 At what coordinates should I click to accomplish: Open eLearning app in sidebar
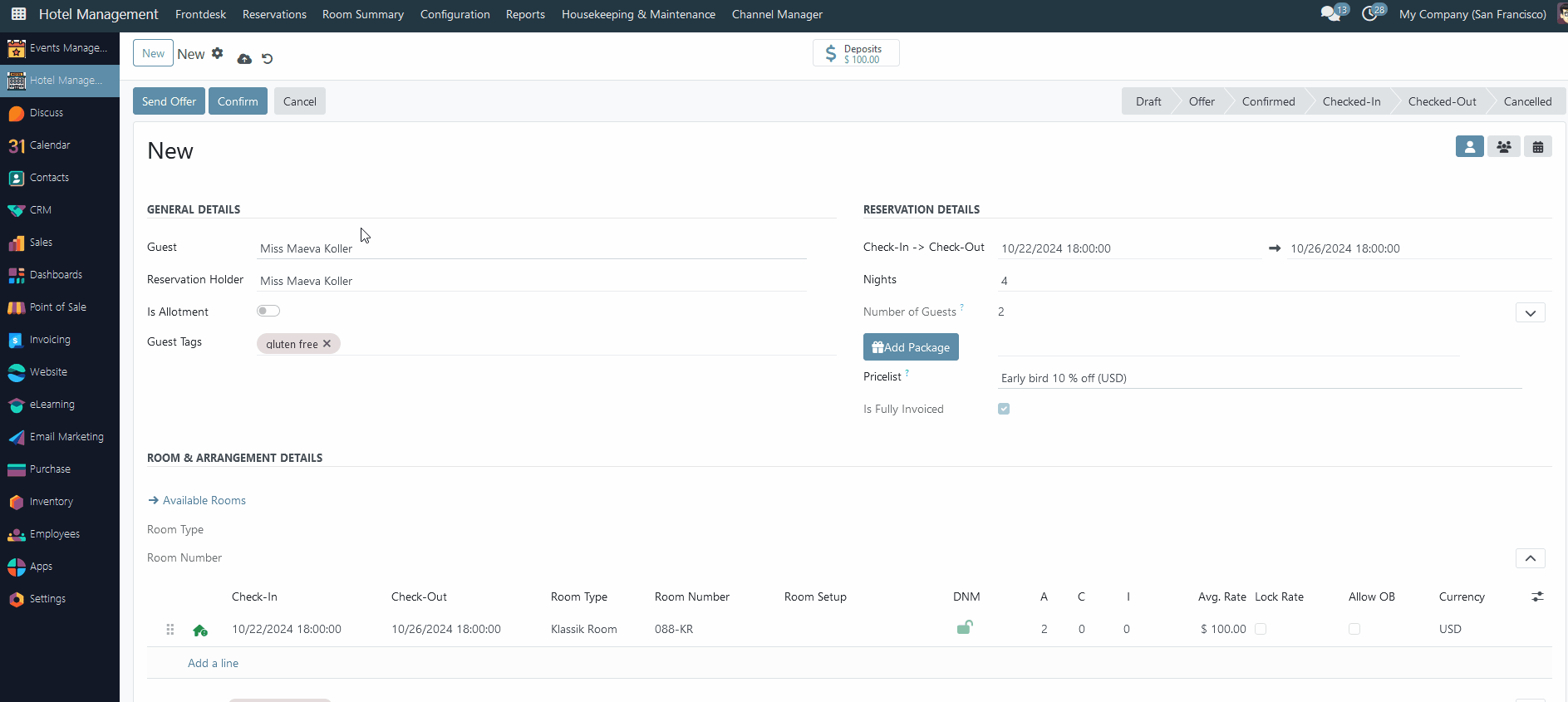coord(59,405)
